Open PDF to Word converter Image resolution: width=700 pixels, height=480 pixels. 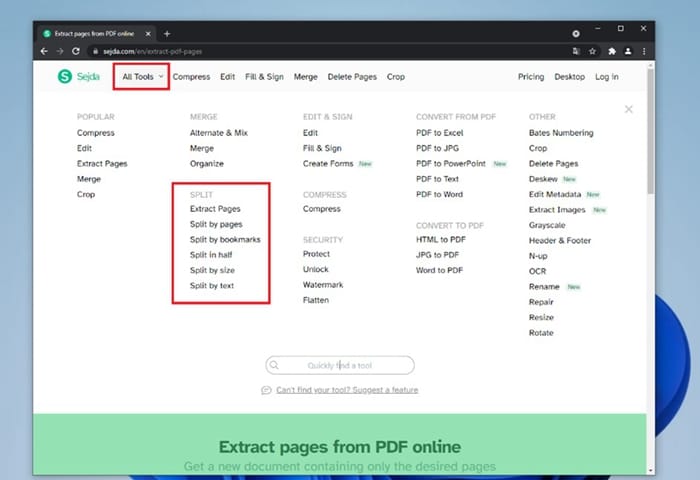click(x=439, y=194)
